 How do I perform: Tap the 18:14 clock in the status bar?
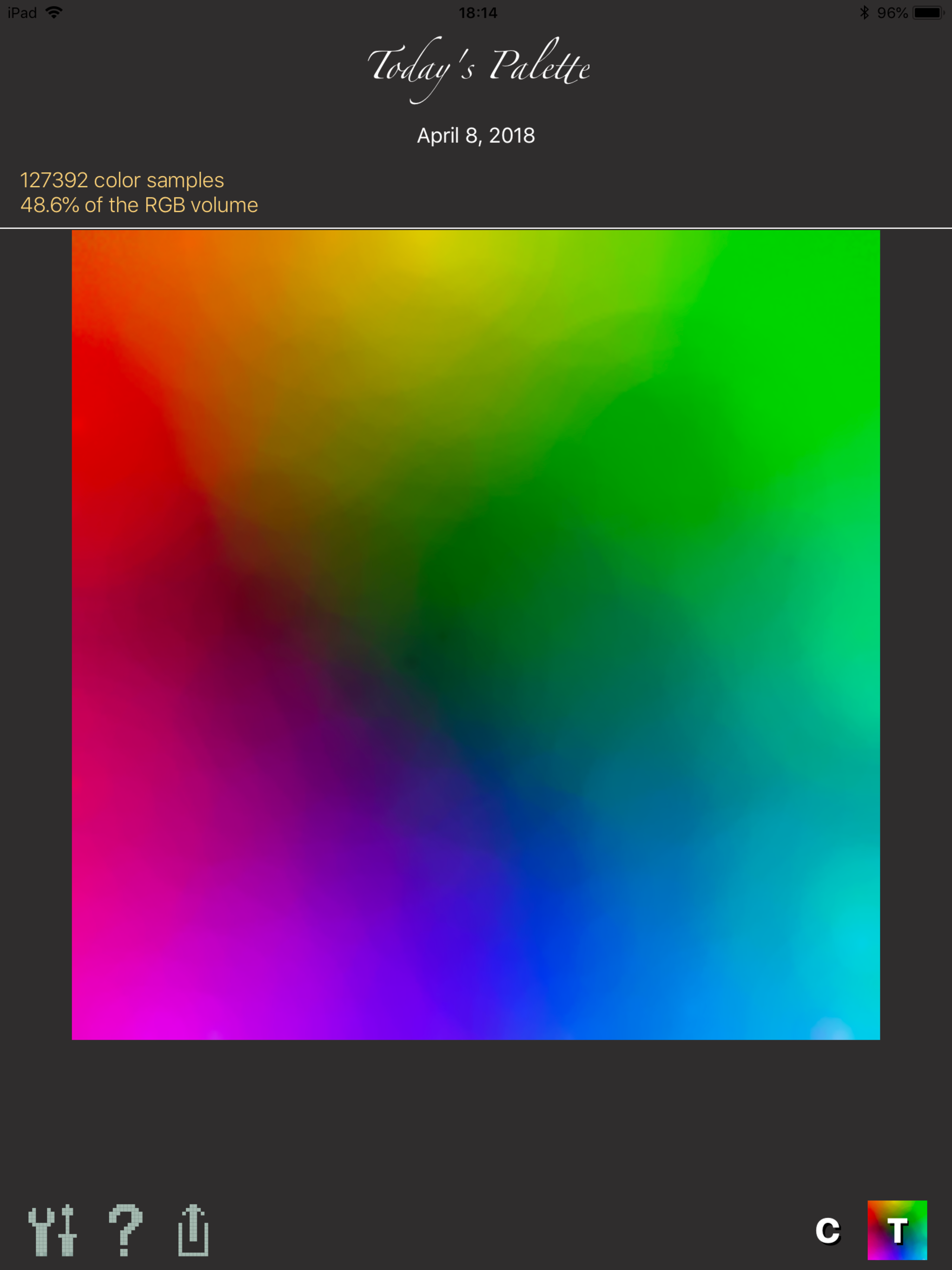point(478,13)
